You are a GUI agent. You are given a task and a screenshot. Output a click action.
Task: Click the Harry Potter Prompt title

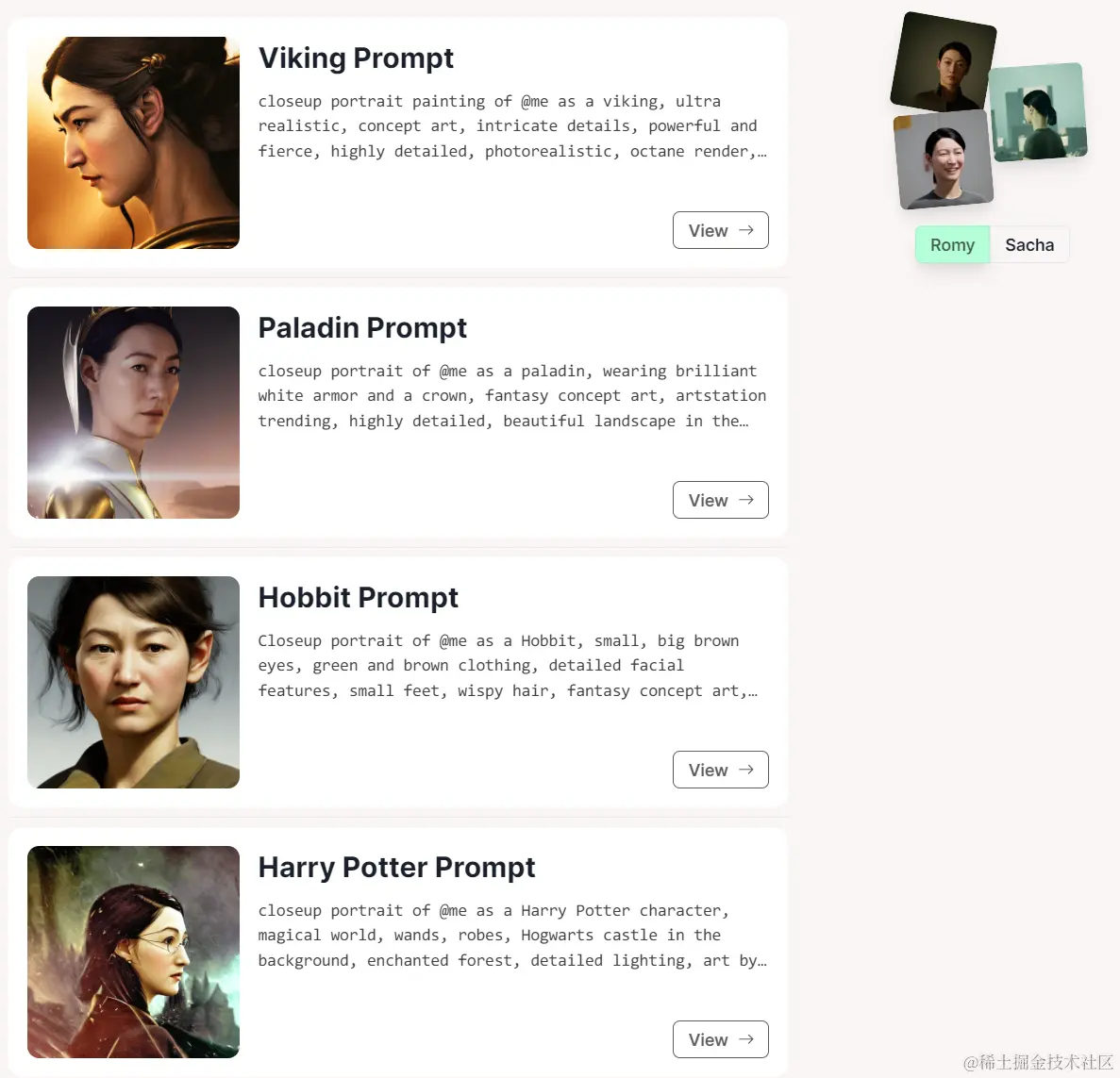coord(396,868)
